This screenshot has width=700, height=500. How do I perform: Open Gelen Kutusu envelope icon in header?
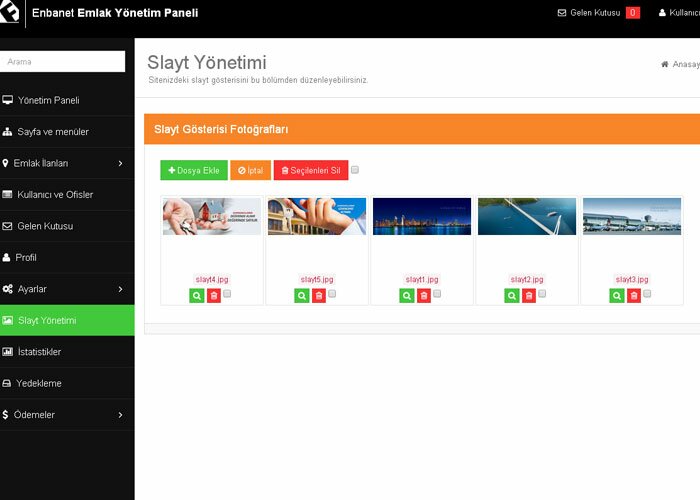pyautogui.click(x=562, y=13)
